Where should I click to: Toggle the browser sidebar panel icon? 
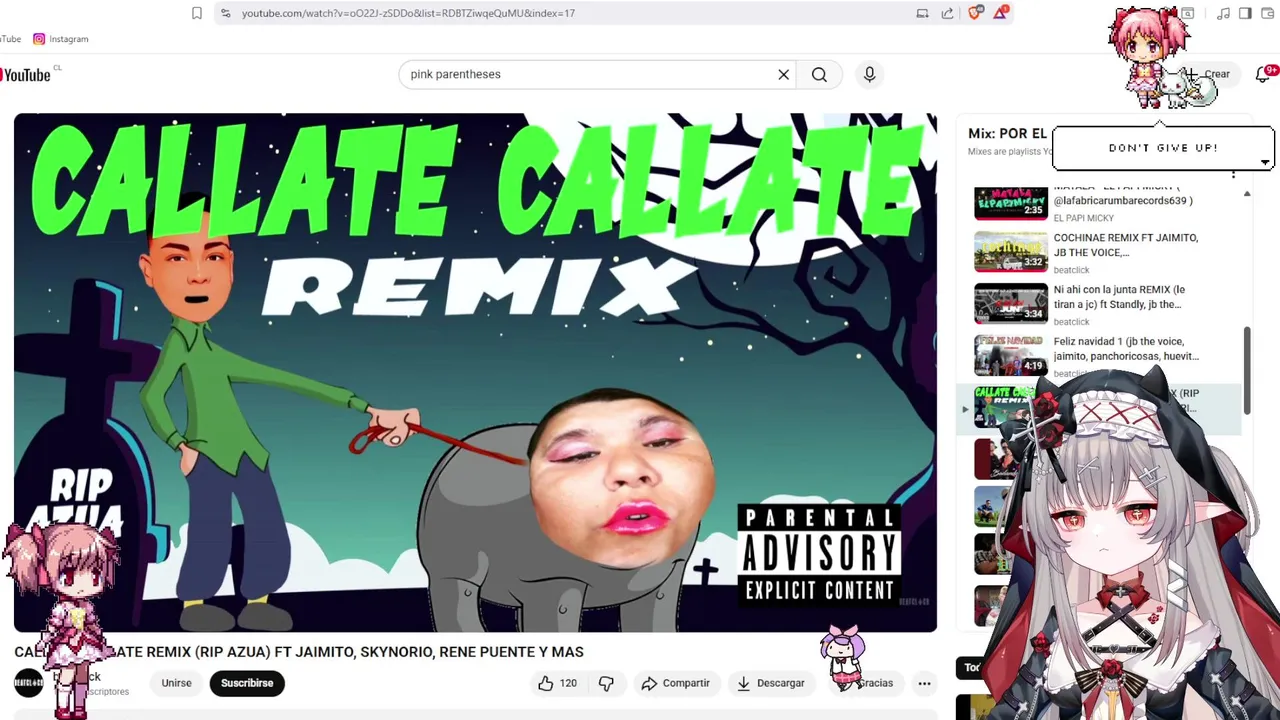pyautogui.click(x=1245, y=13)
